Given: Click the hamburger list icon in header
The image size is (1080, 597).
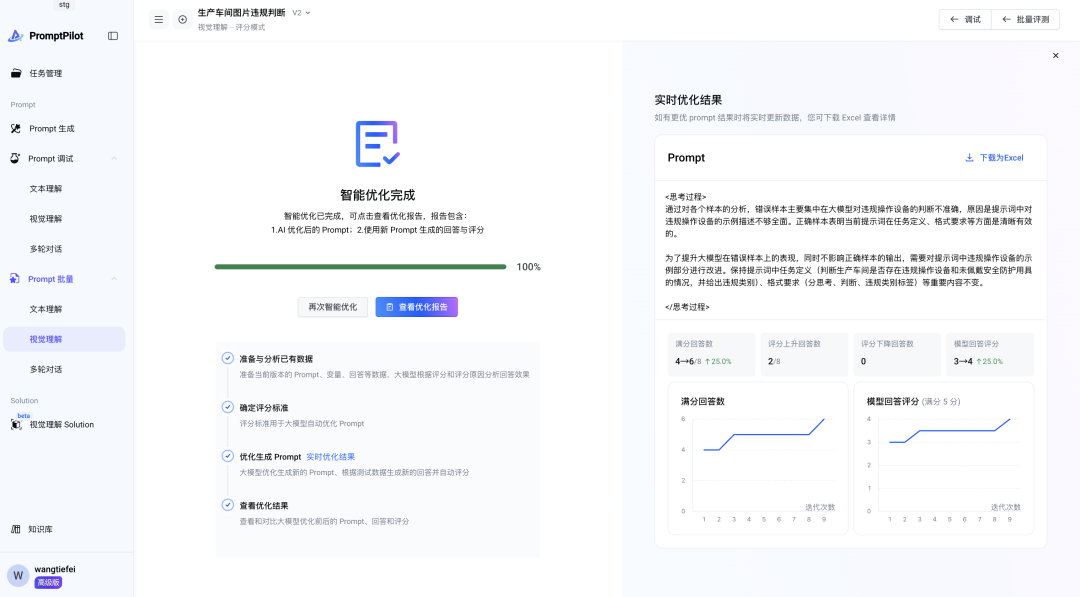Looking at the screenshot, I should pyautogui.click(x=158, y=19).
